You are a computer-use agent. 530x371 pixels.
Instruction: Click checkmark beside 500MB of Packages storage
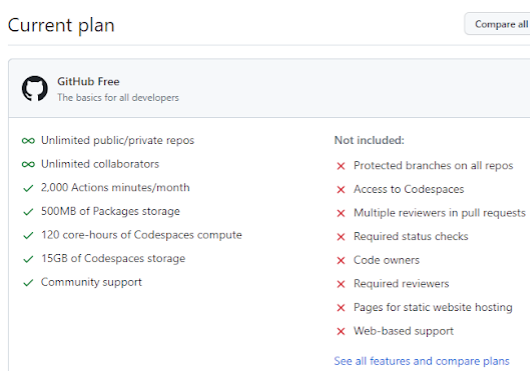[28, 212]
